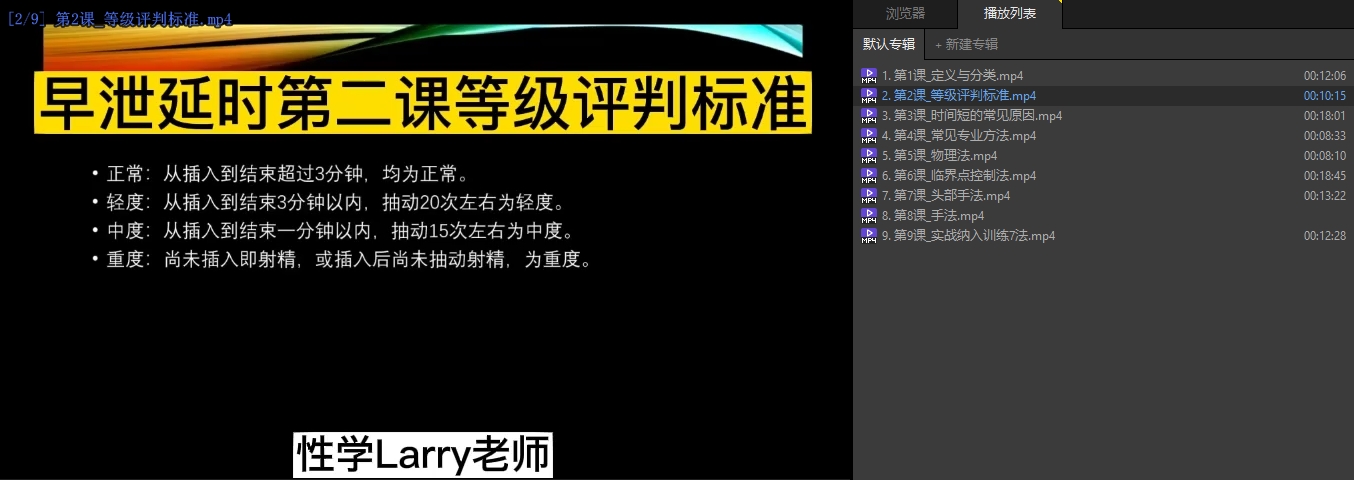Viewport: 1354px width, 480px height.
Task: Click MP4 icon of 第5课_物理法.mp4
Action: coord(868,156)
